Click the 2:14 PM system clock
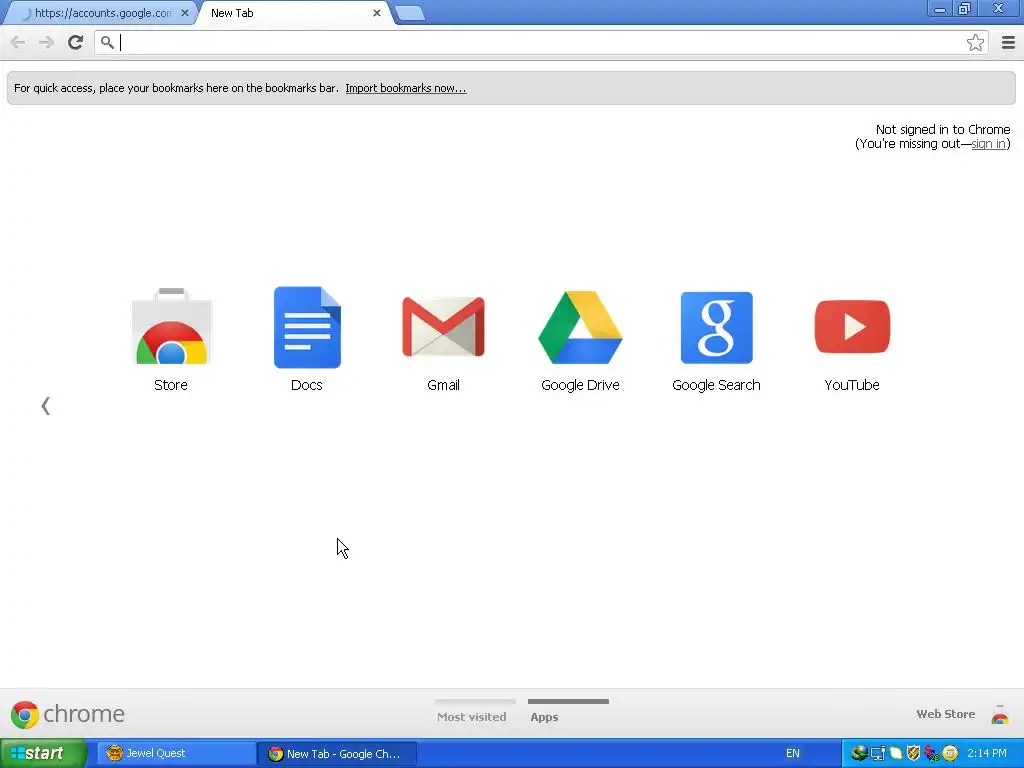 (987, 754)
